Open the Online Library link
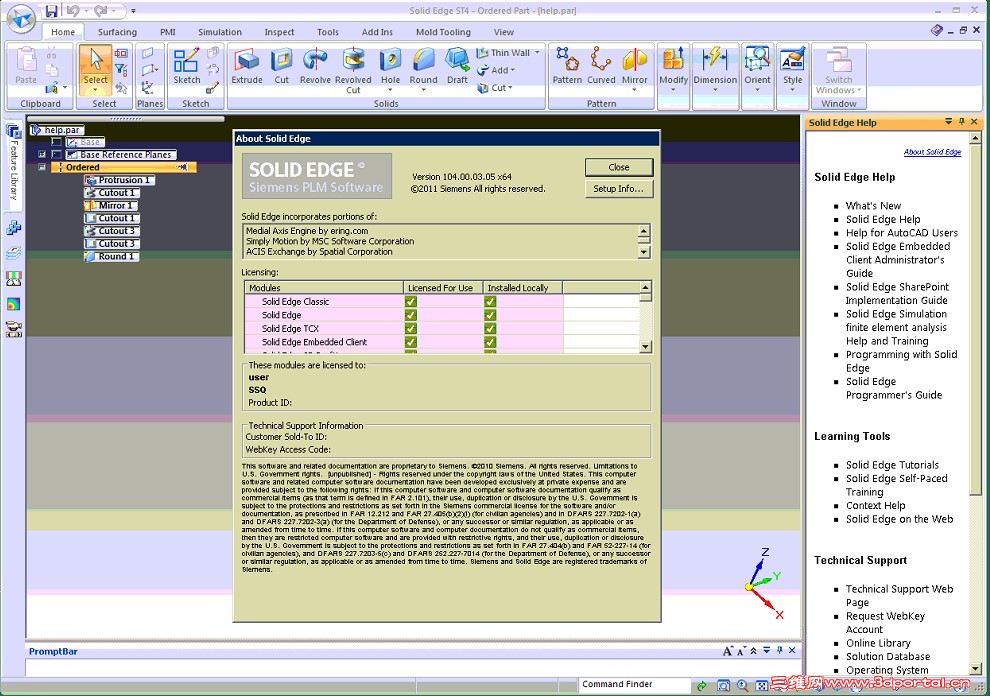 coord(878,643)
